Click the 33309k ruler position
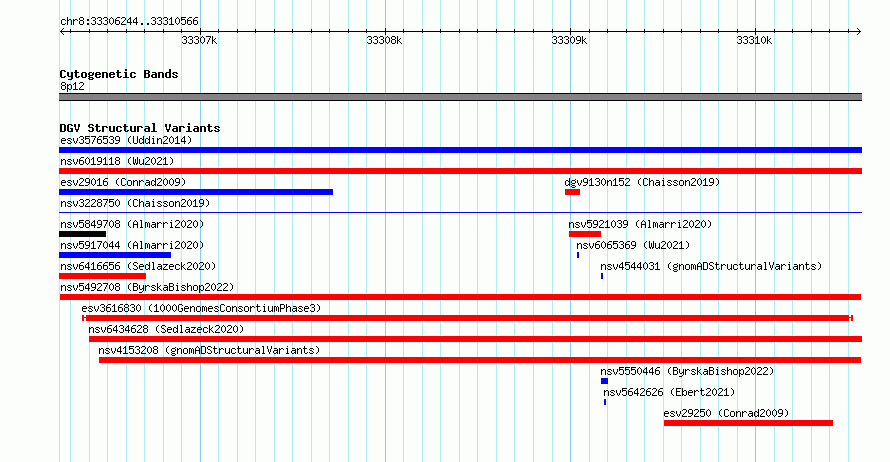890x462 pixels. click(569, 40)
